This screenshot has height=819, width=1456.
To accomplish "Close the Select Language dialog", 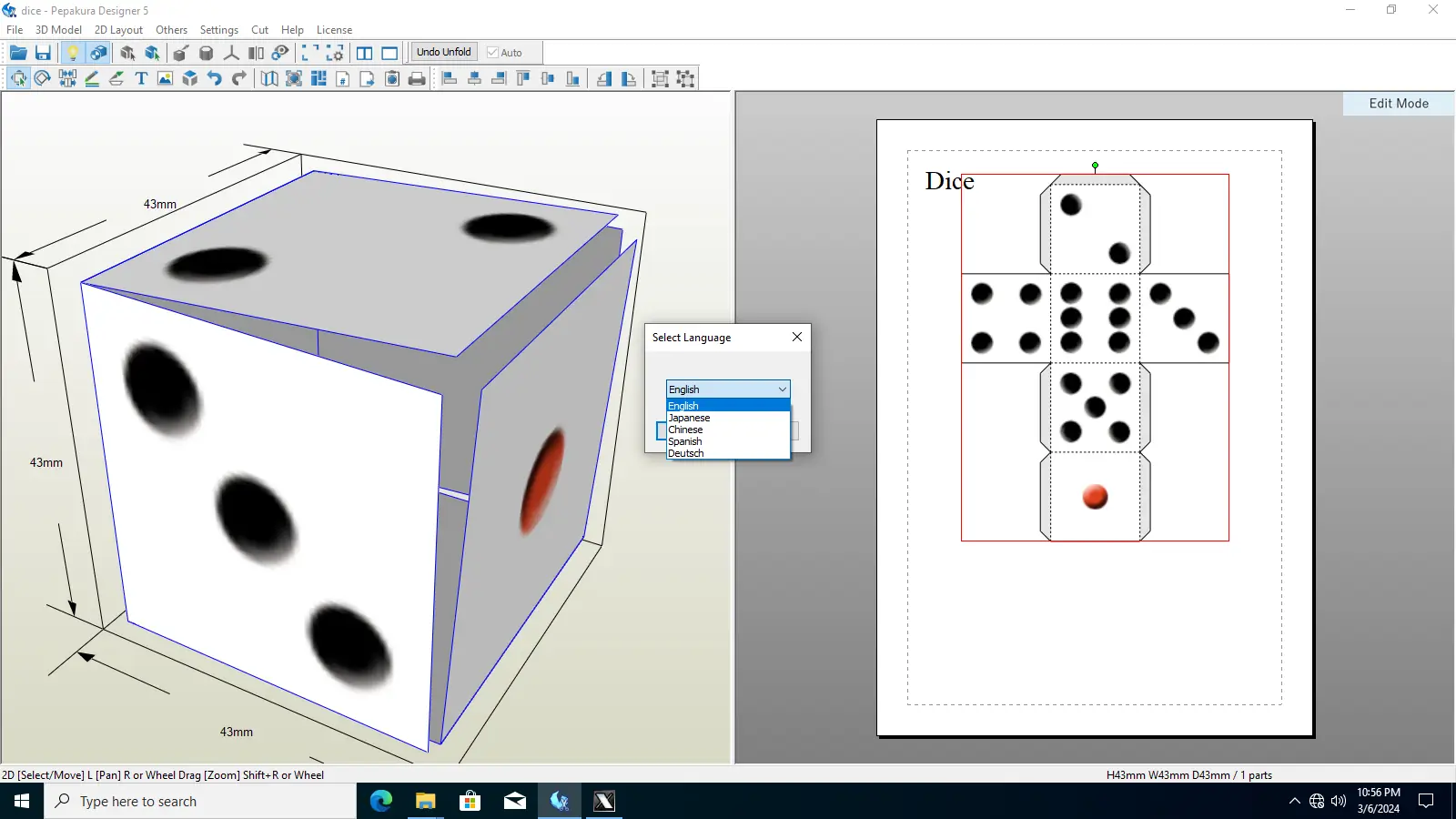I will tap(797, 337).
